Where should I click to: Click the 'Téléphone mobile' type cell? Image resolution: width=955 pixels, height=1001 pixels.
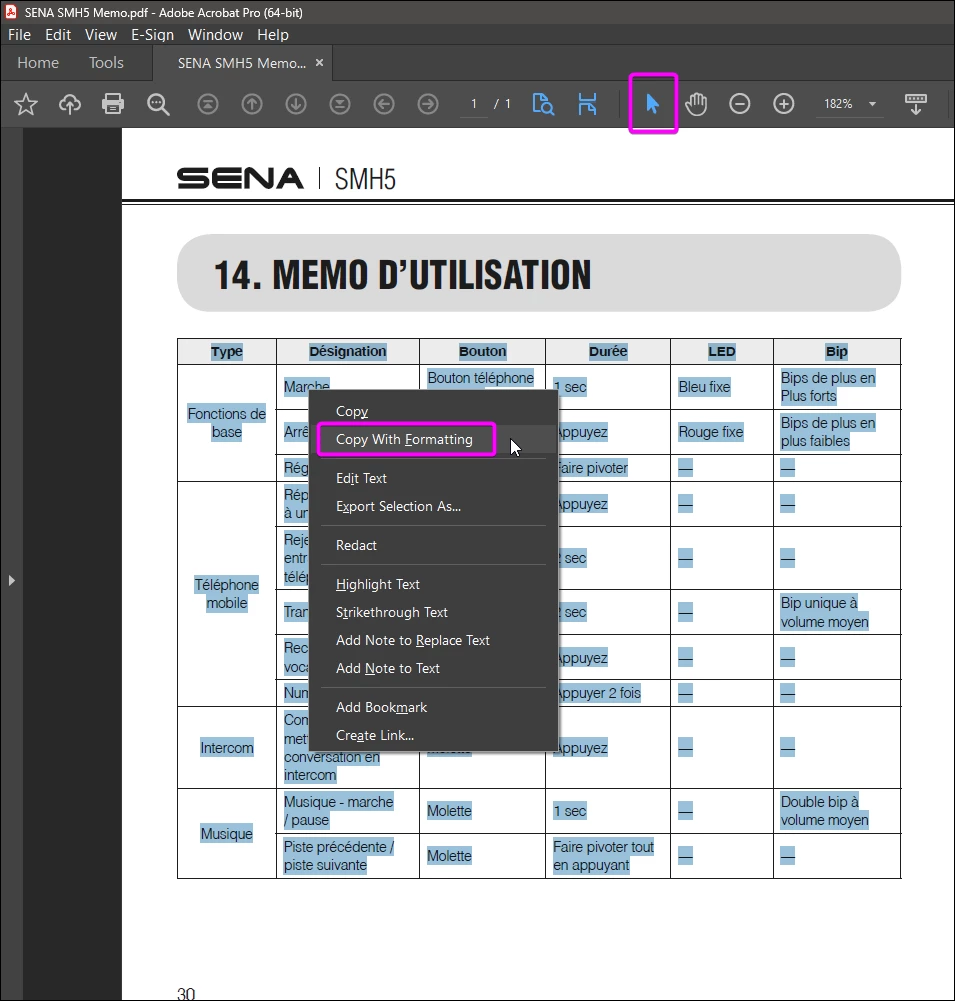coord(227,594)
